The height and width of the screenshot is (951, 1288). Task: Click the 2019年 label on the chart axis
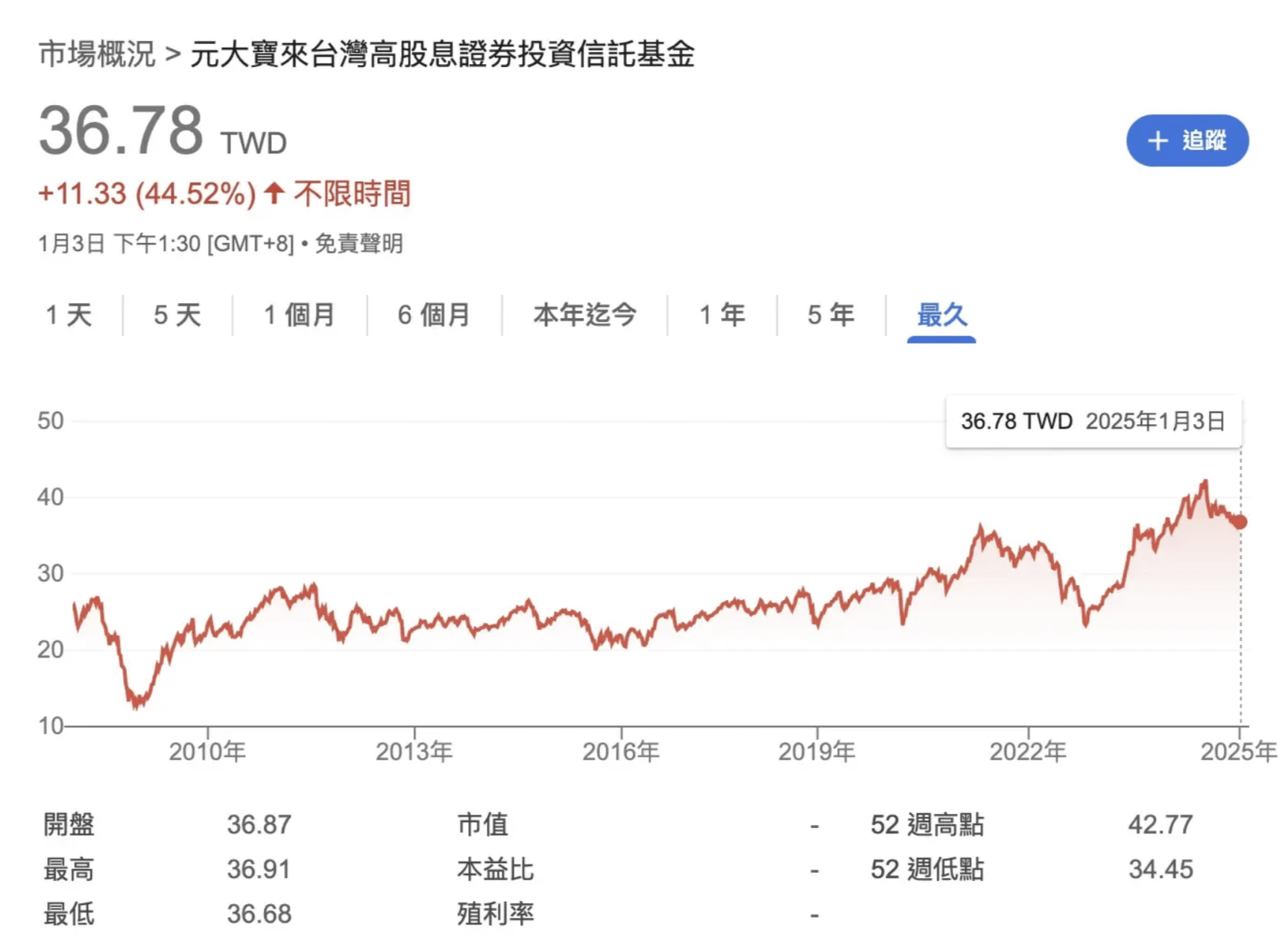pyautogui.click(x=816, y=751)
